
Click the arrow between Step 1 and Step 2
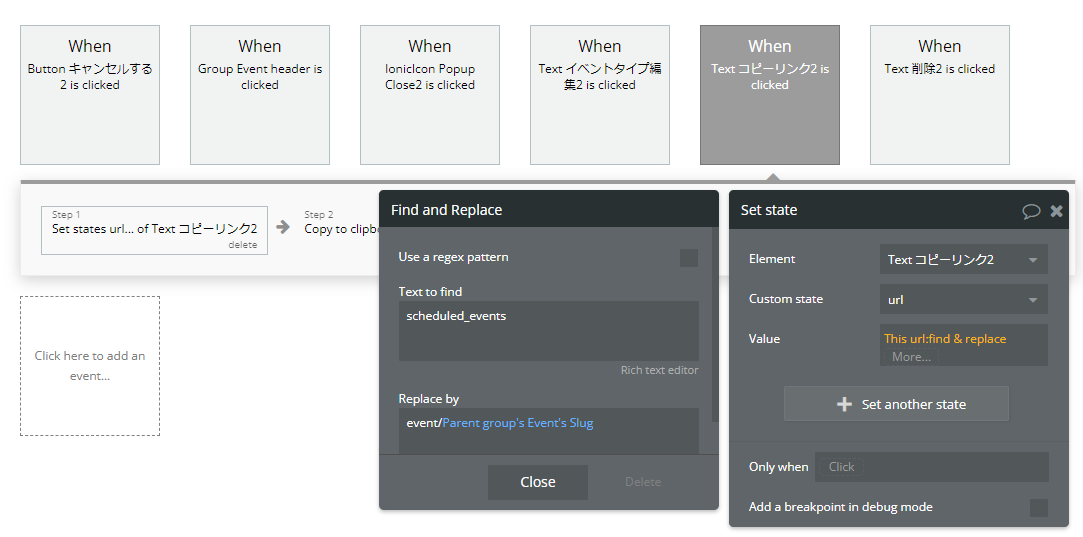coord(283,228)
